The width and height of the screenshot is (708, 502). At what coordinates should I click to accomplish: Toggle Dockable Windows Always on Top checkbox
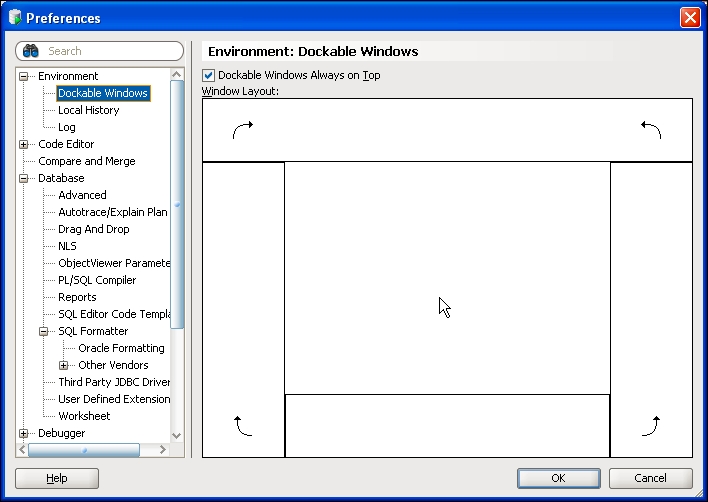point(208,75)
